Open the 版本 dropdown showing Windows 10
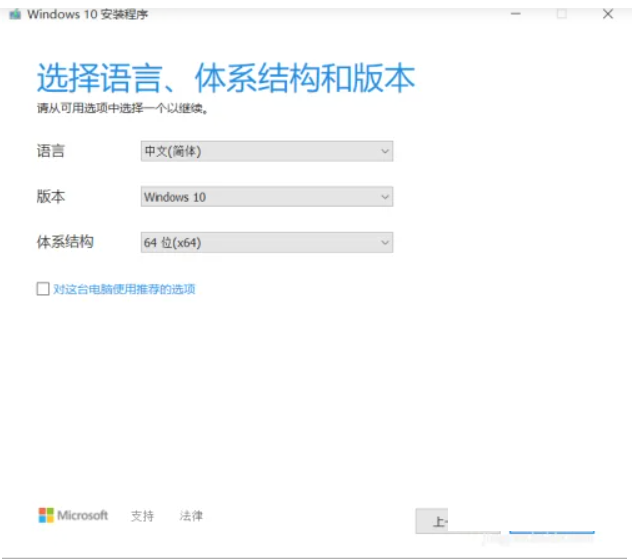The image size is (632, 559). tap(267, 197)
